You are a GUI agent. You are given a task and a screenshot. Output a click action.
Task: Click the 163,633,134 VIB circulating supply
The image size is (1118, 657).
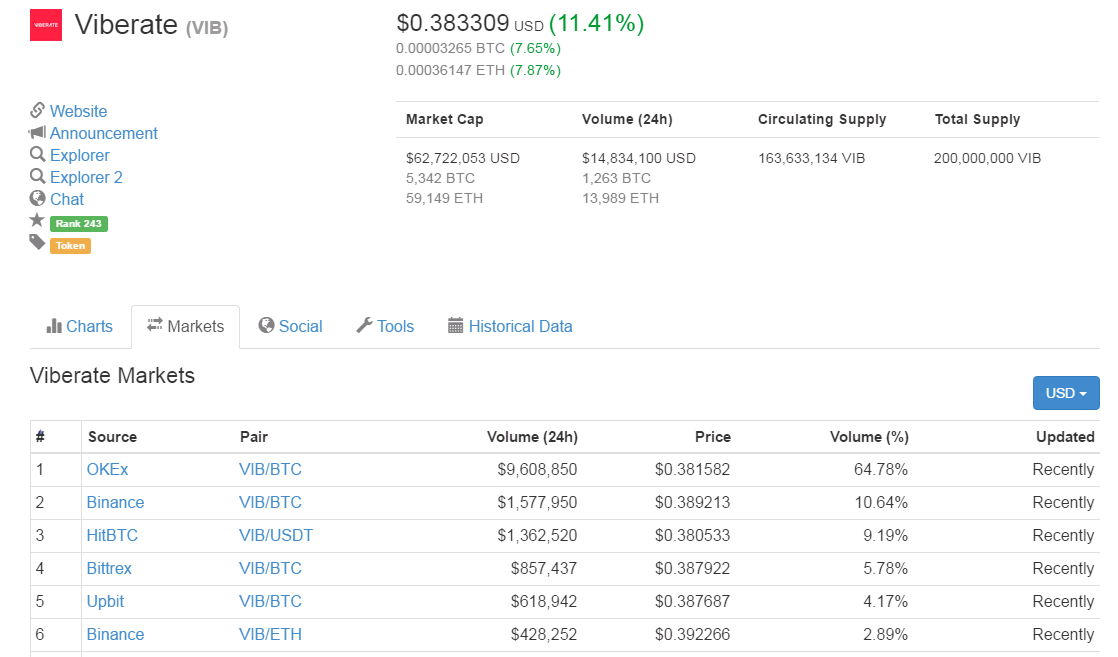click(811, 158)
